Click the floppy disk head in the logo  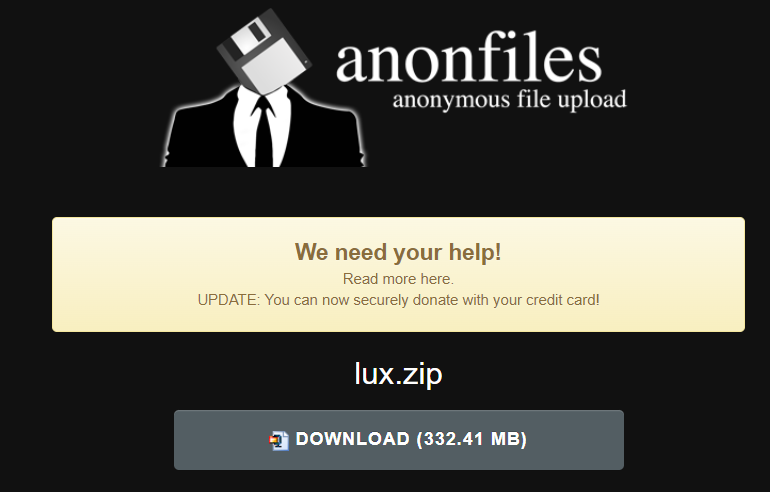coord(264,52)
